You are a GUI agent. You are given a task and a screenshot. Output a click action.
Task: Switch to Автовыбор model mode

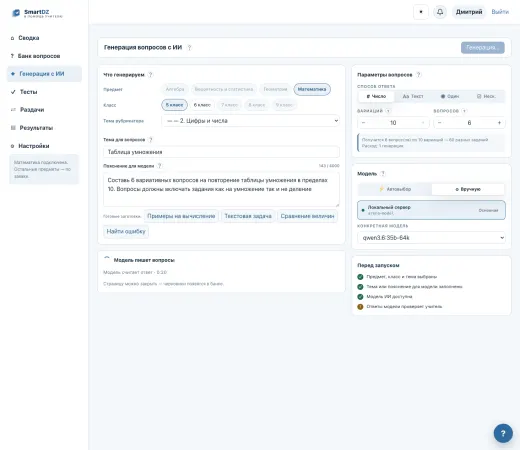tap(395, 189)
